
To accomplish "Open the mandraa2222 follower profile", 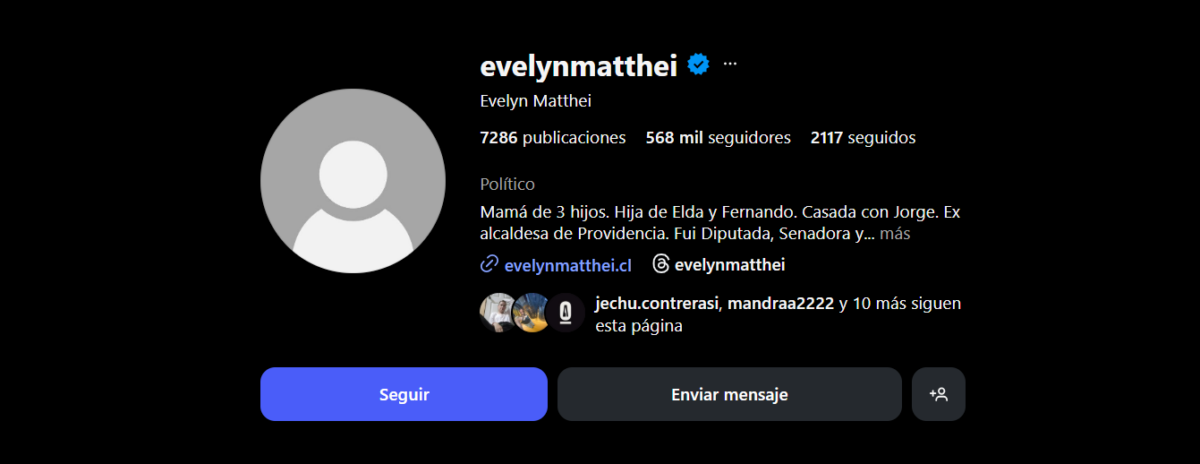I will [x=780, y=303].
